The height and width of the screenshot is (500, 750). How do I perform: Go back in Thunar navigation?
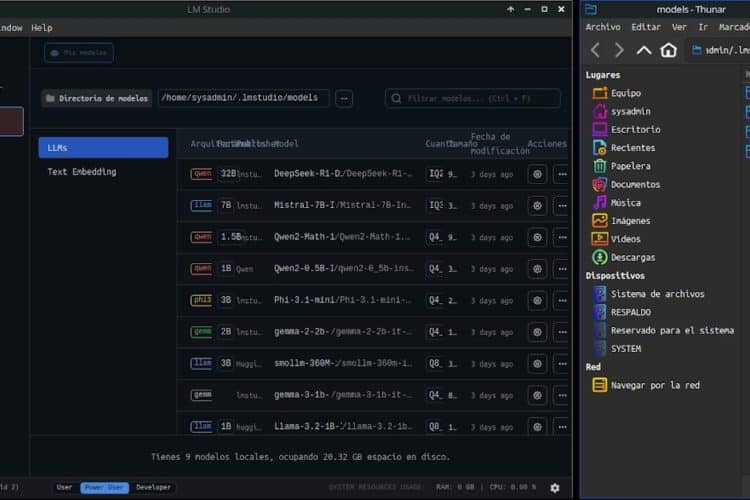click(x=595, y=50)
